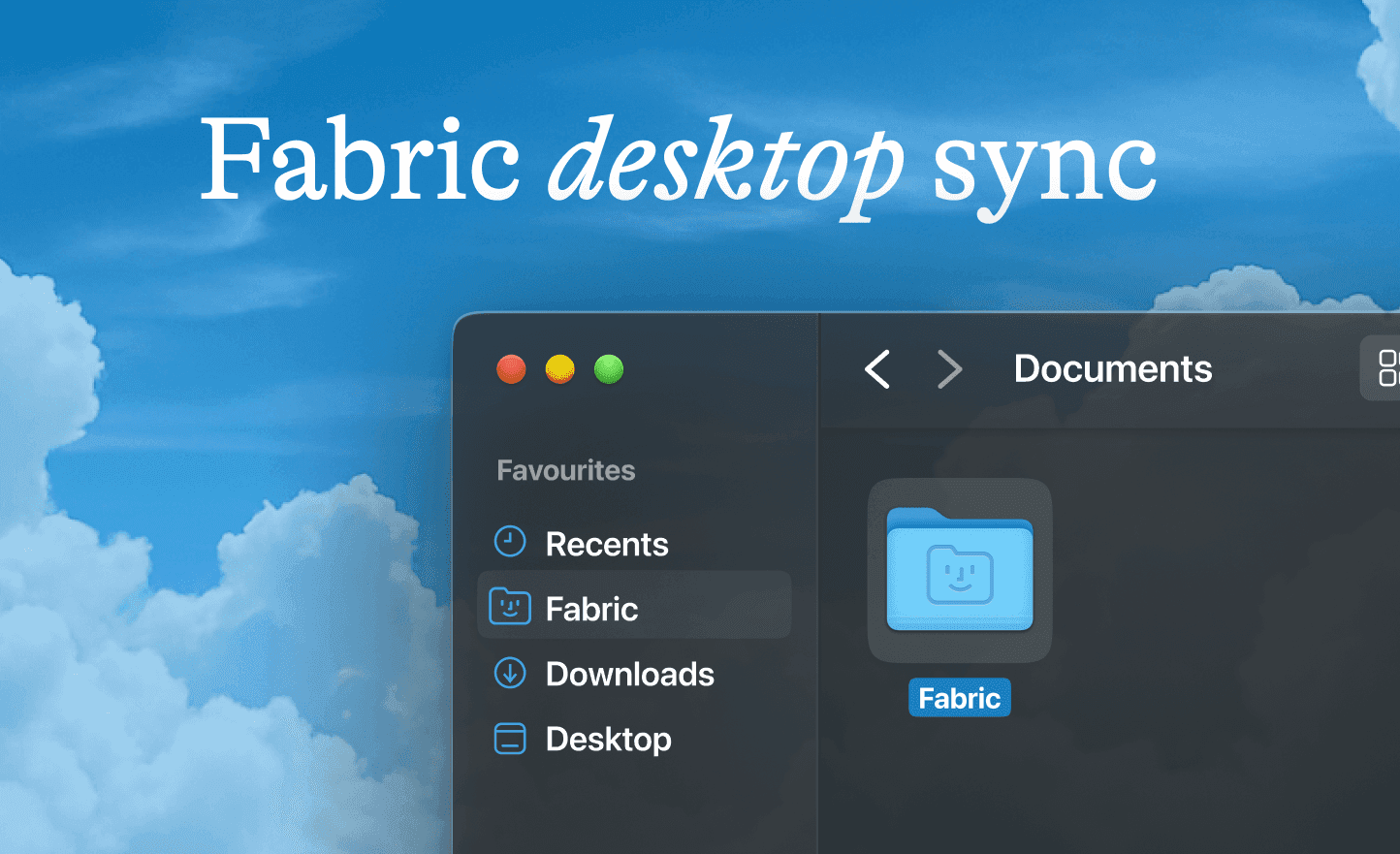The height and width of the screenshot is (854, 1400).
Task: Open Fabric in the Favourites sidebar
Action: 634,605
